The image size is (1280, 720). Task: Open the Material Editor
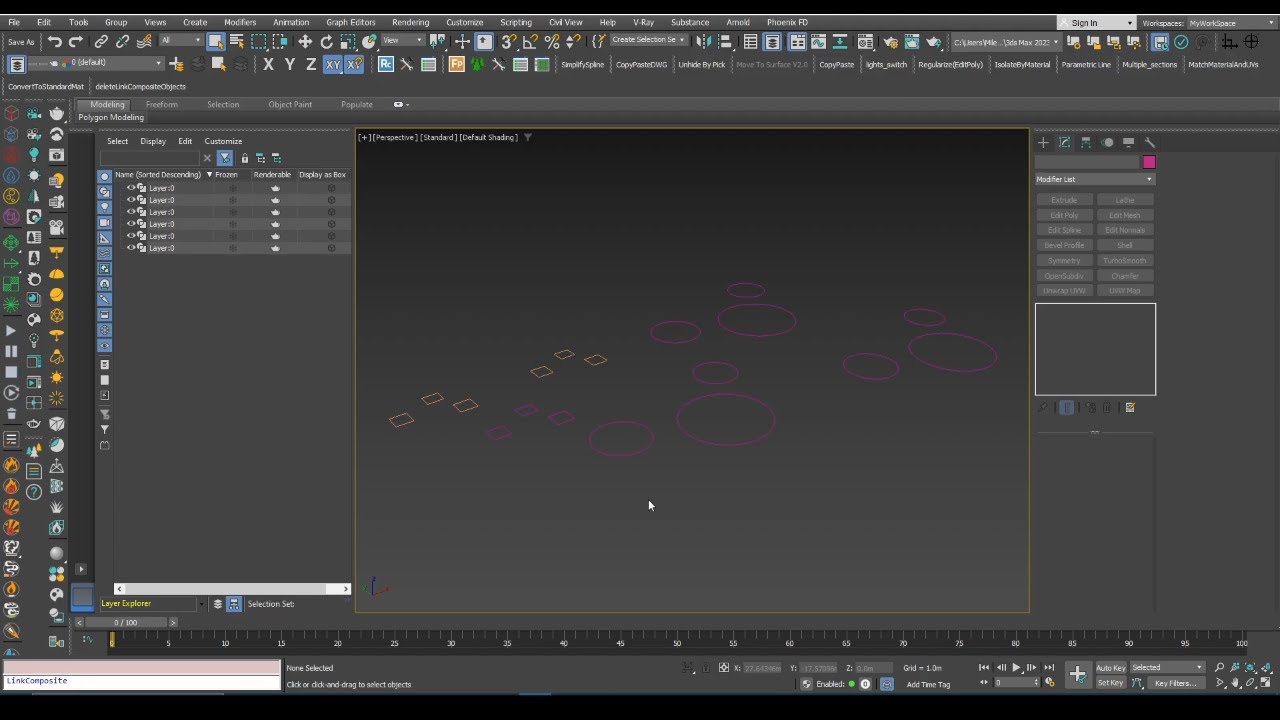(x=865, y=41)
